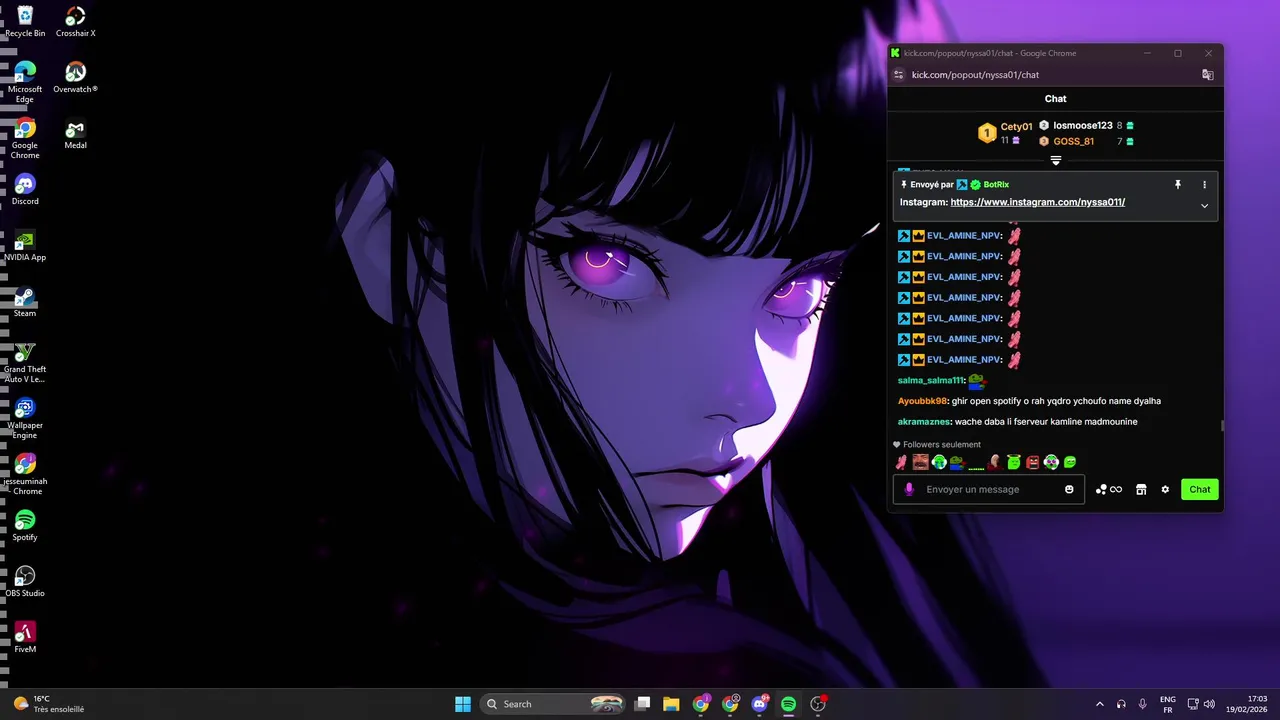
Task: Open jesseuminah Chrome profile shortcut
Action: tap(25, 474)
